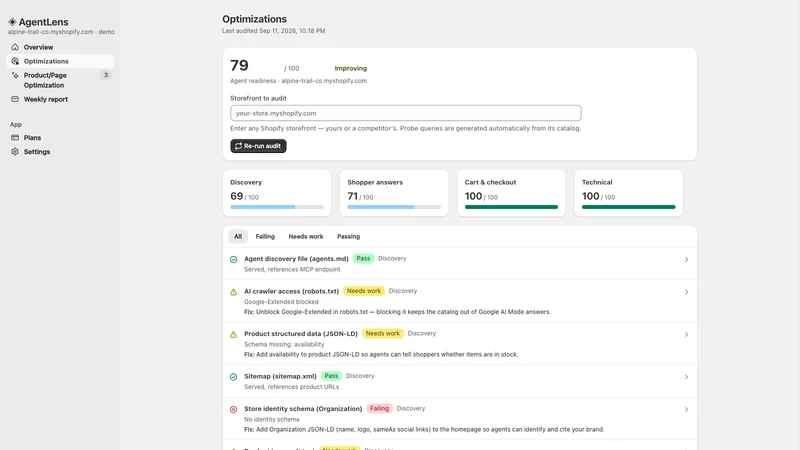Viewport: 800px width, 450px height.
Task: Click the AI crawler access (robots.txt) title
Action: coord(291,291)
